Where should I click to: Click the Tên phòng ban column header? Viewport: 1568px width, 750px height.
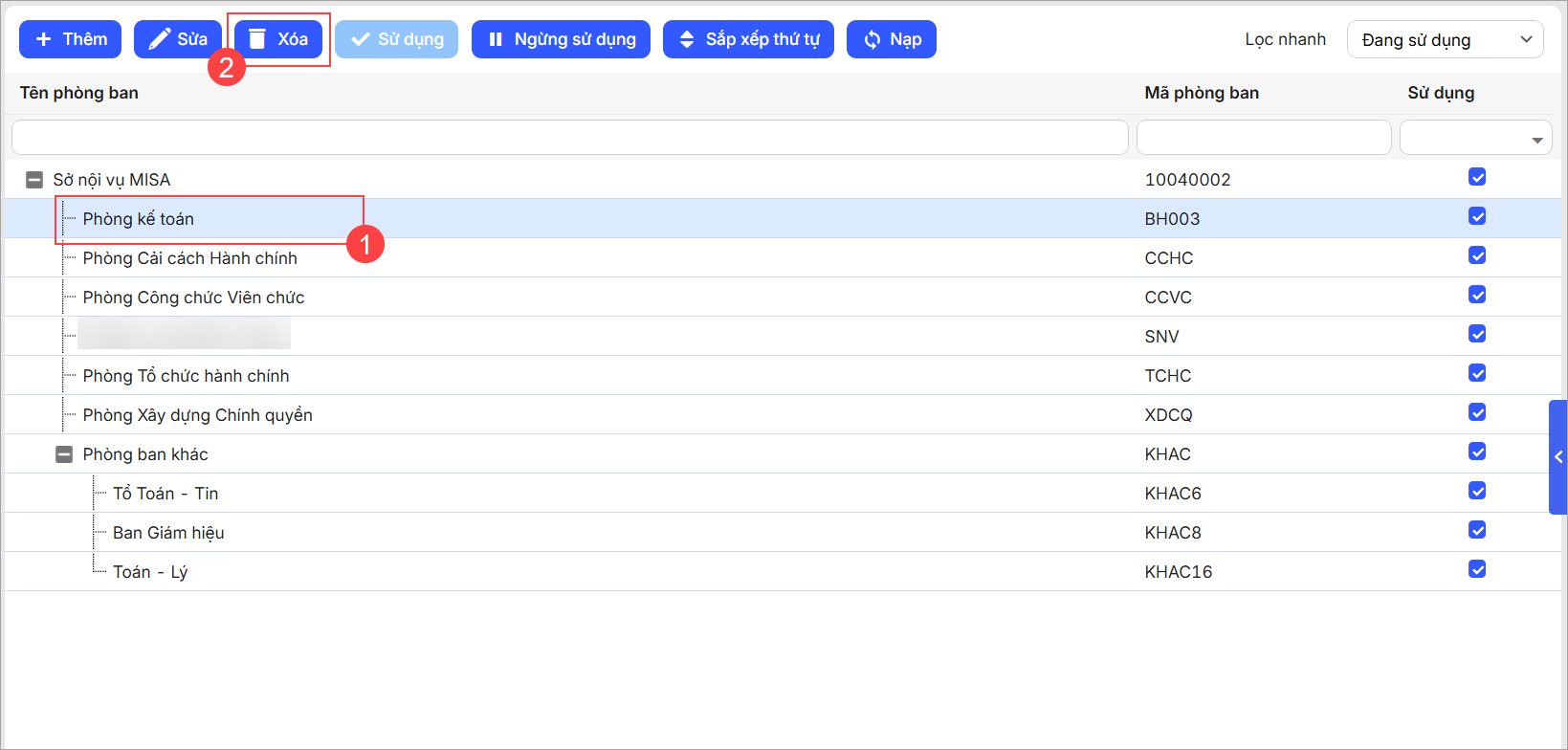(79, 93)
